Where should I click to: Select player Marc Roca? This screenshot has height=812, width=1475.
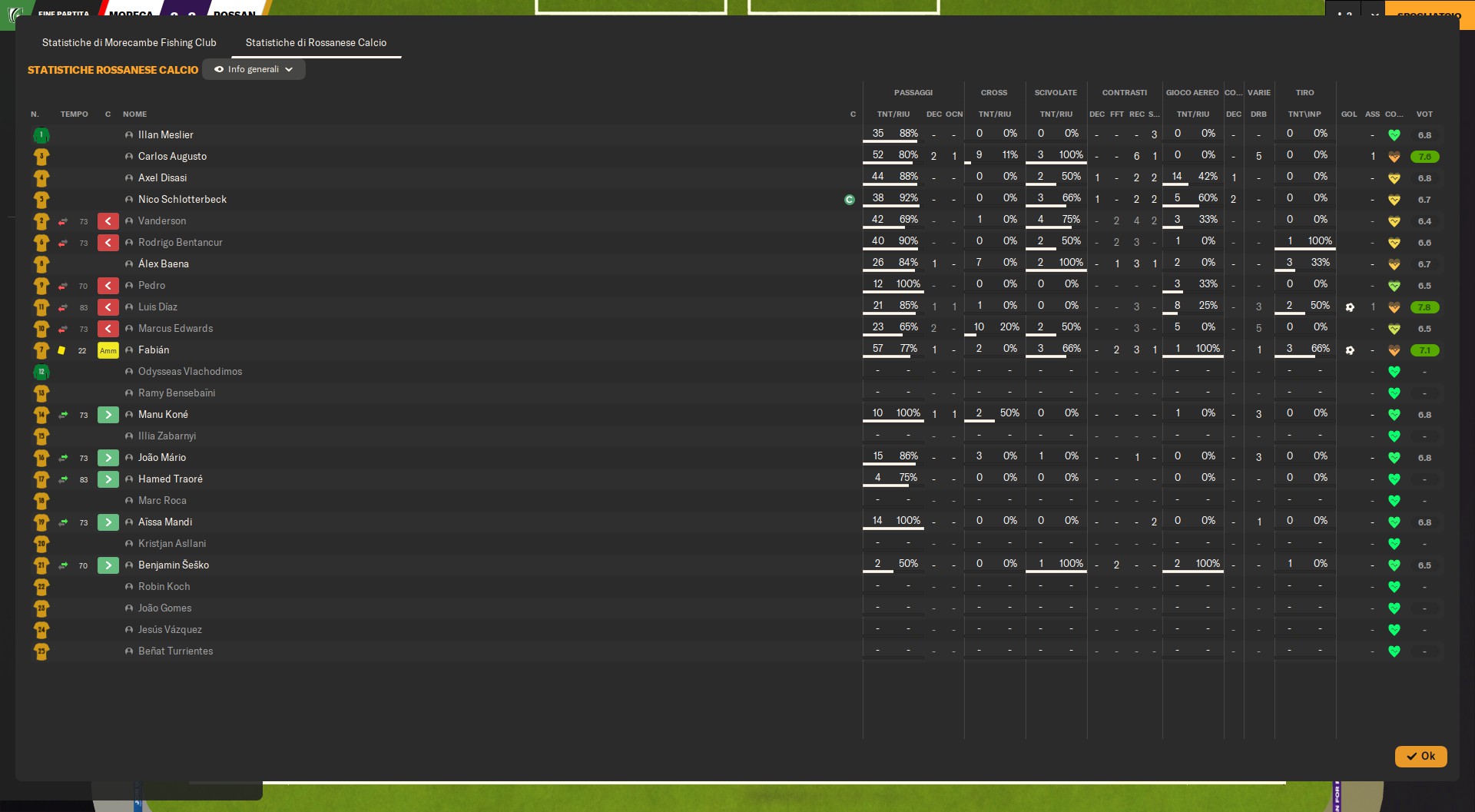point(162,501)
